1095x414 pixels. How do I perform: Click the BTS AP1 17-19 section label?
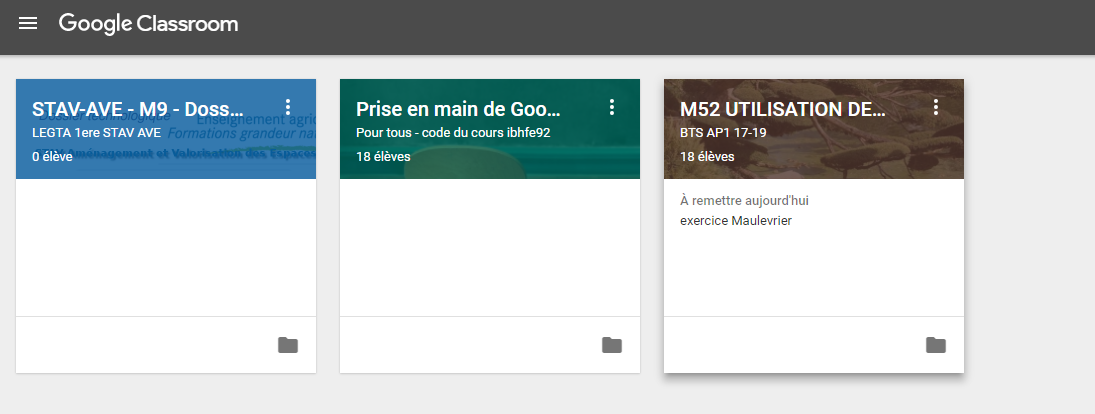[723, 133]
